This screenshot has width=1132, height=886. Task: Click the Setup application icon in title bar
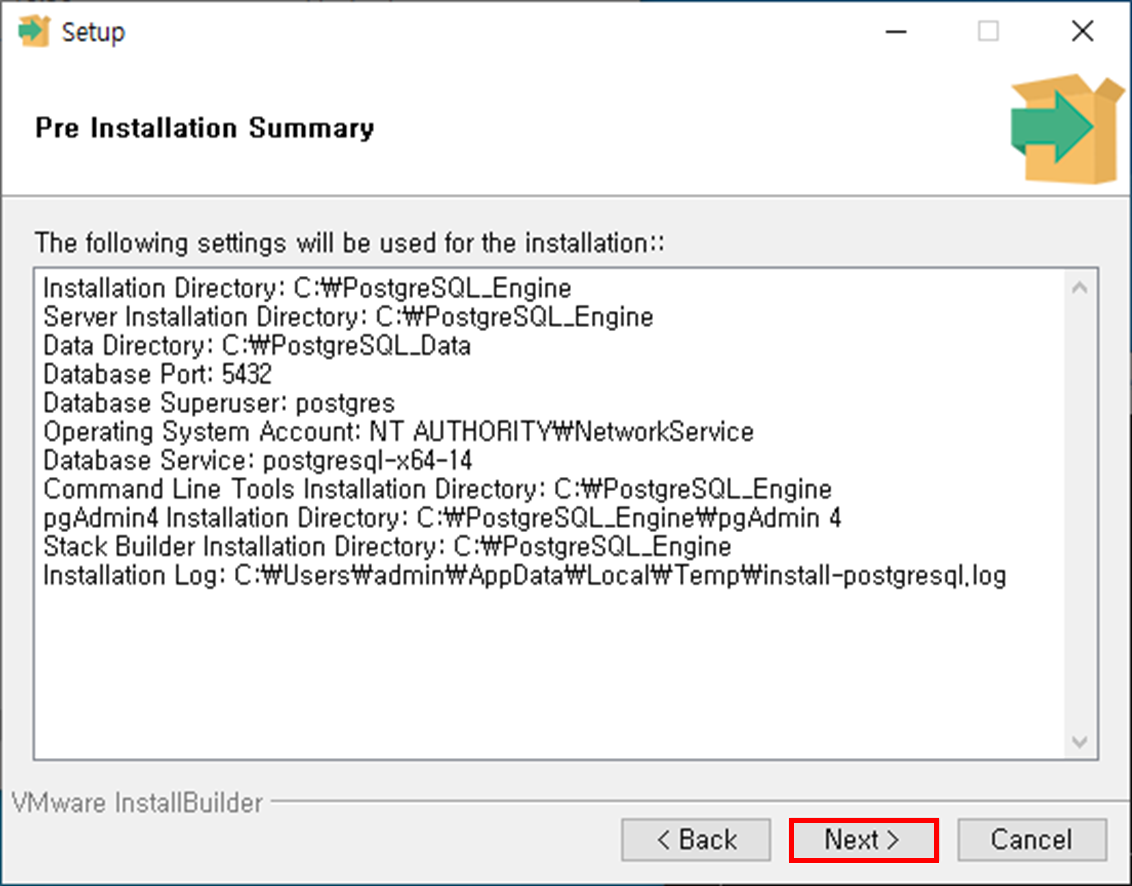pos(35,31)
